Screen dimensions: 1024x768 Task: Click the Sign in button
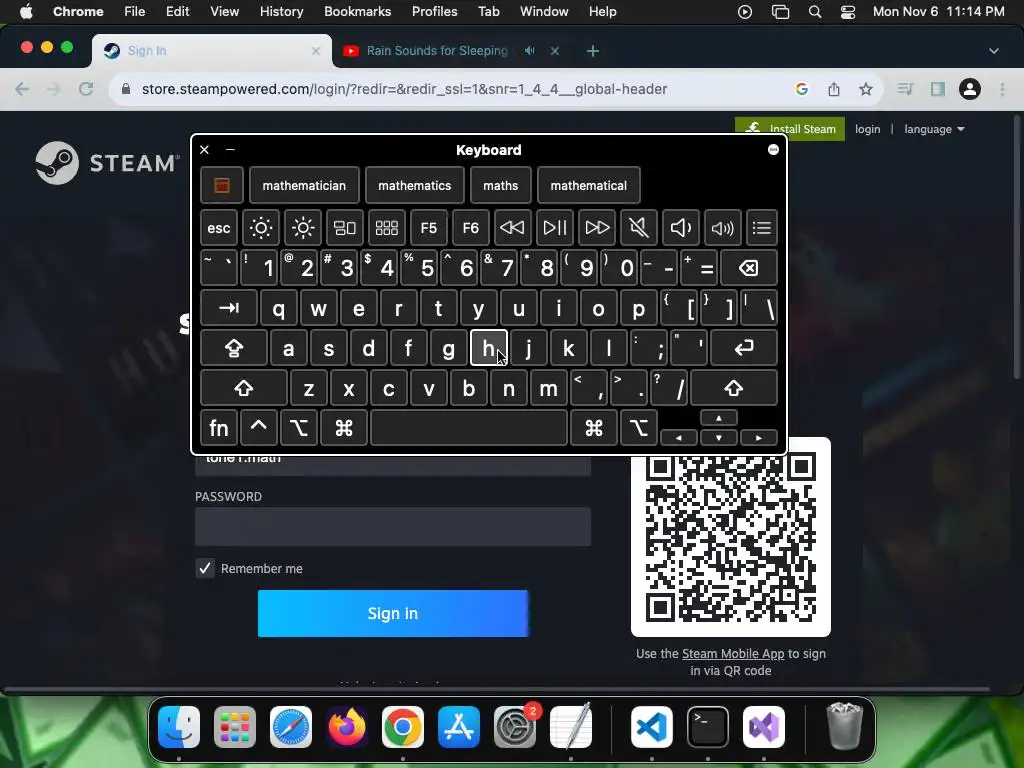pyautogui.click(x=393, y=613)
